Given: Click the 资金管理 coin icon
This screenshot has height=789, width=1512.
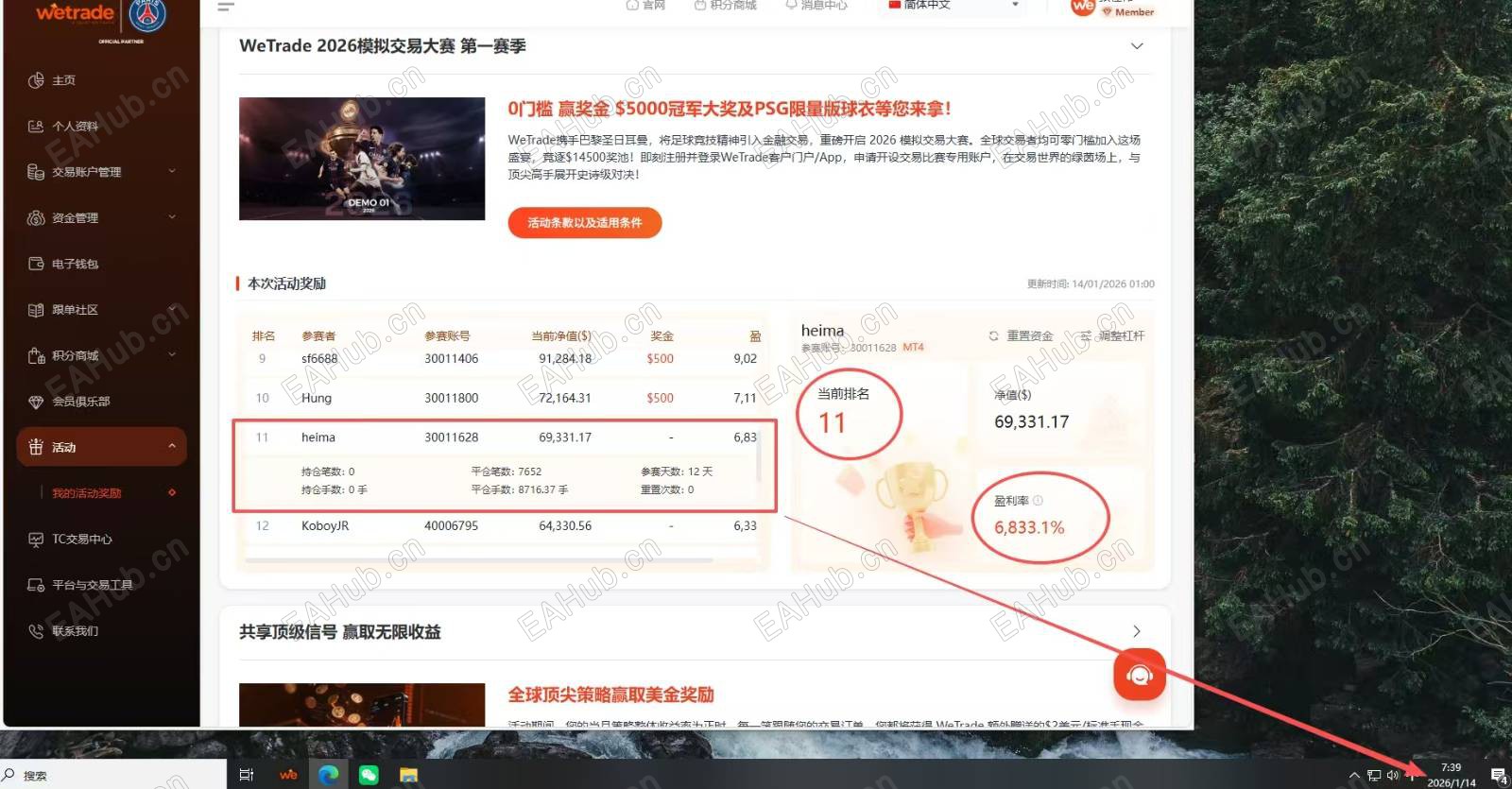Looking at the screenshot, I should (36, 218).
